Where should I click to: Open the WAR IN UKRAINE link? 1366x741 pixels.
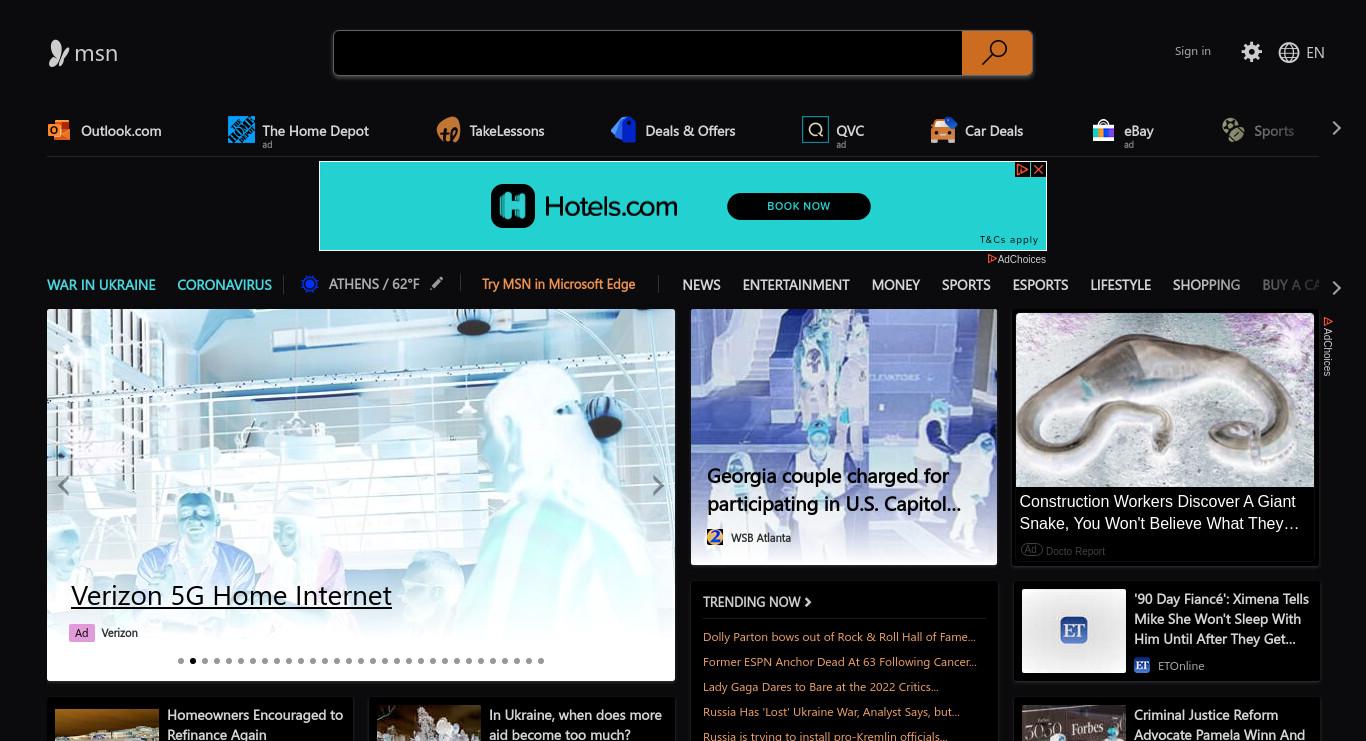[x=101, y=285]
